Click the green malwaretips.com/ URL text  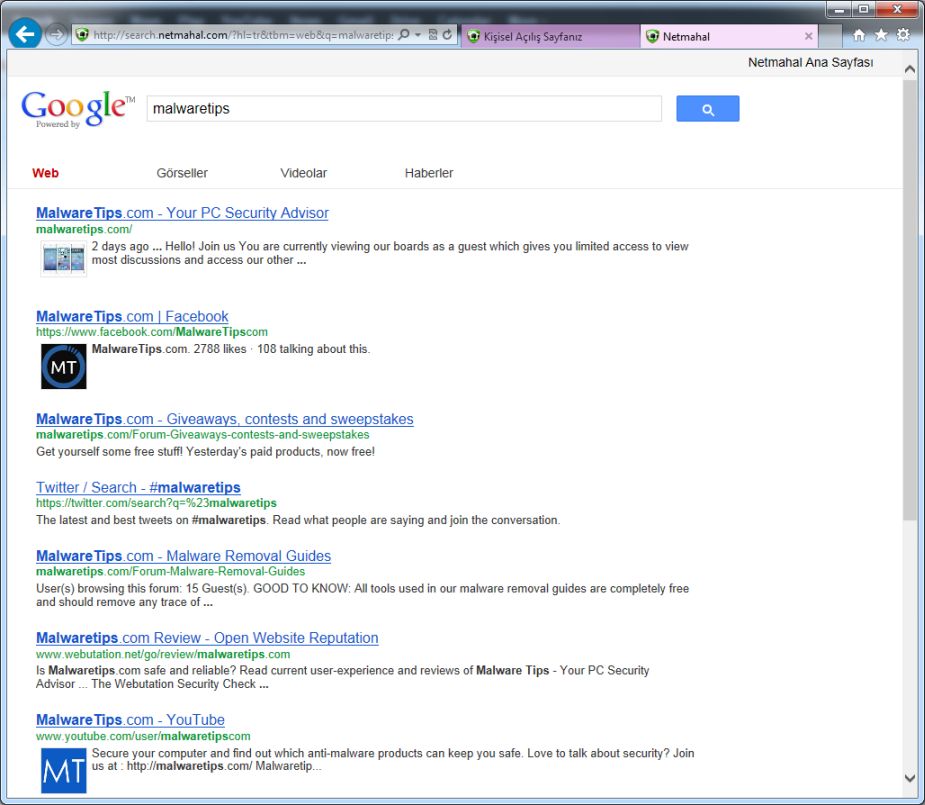pos(84,229)
